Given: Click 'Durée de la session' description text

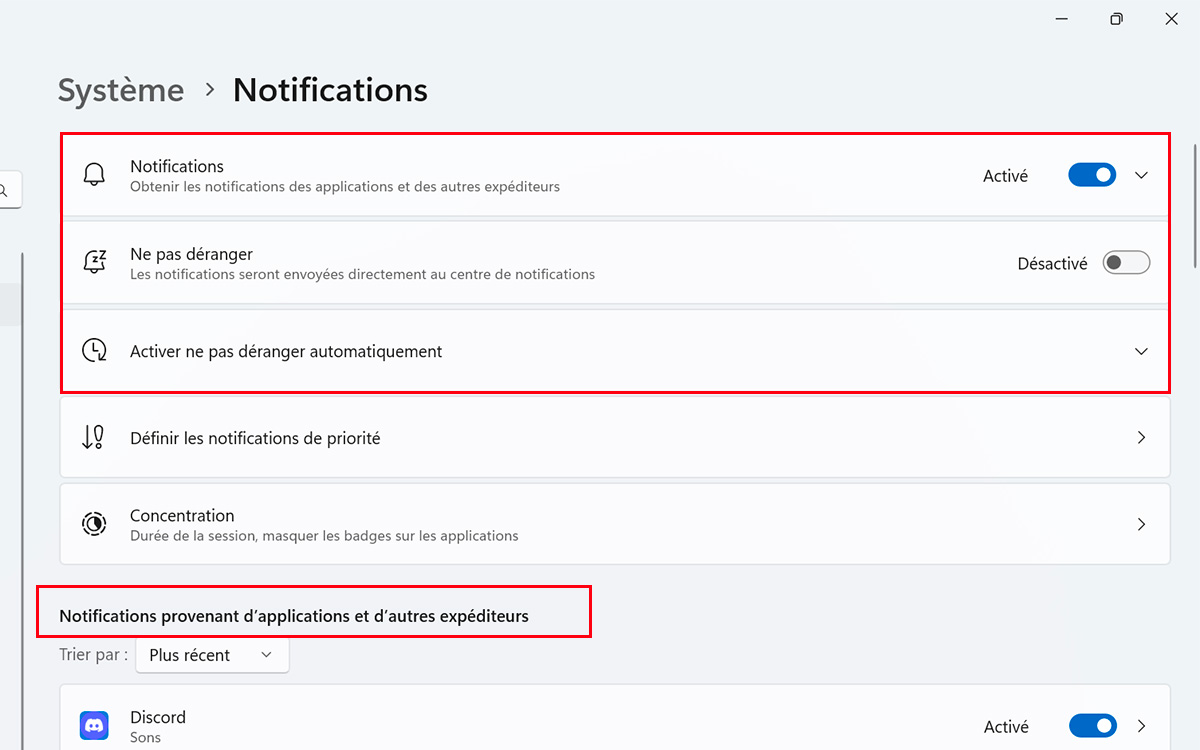Looking at the screenshot, I should coord(324,536).
